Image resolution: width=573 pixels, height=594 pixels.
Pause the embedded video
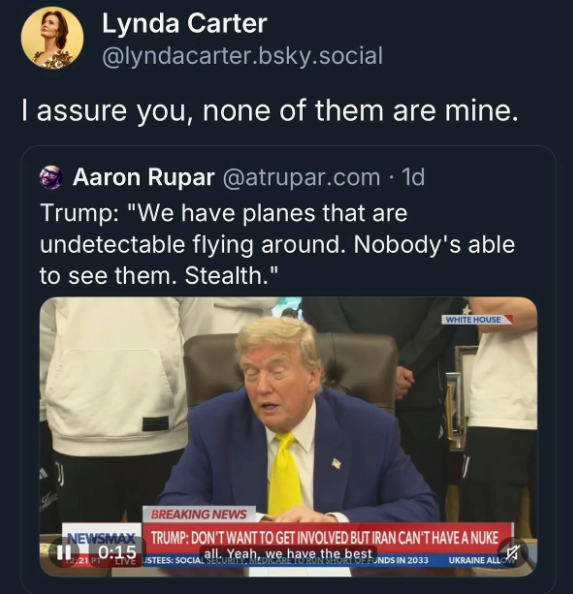pyautogui.click(x=62, y=553)
